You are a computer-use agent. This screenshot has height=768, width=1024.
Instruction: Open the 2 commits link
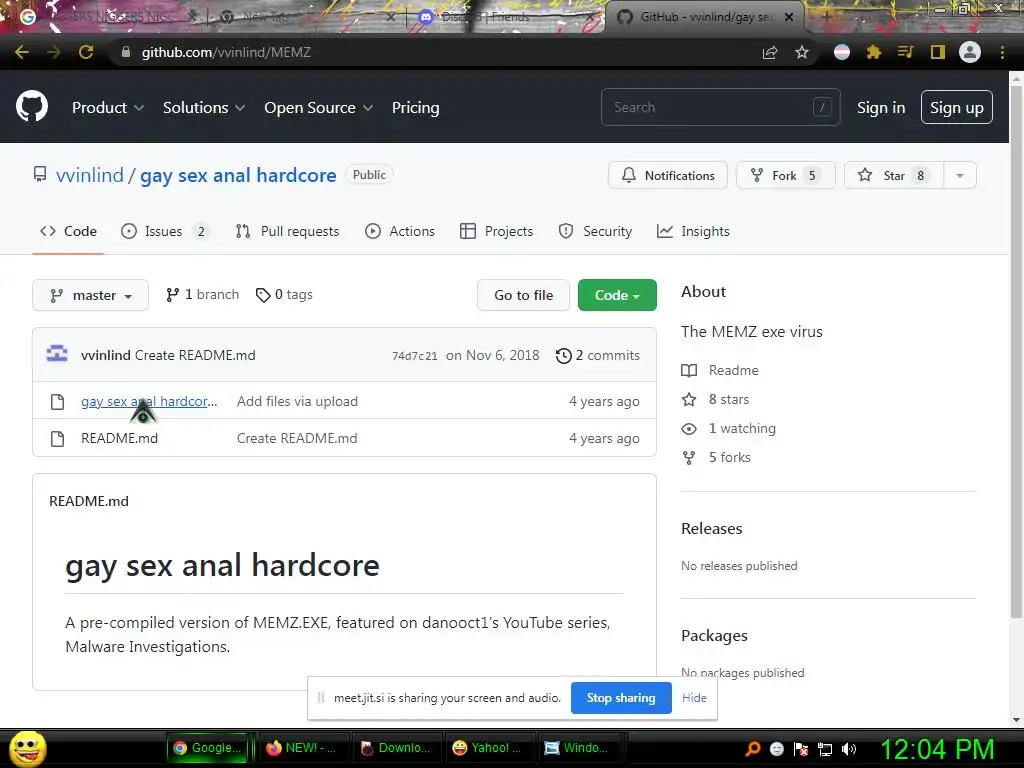[598, 356]
